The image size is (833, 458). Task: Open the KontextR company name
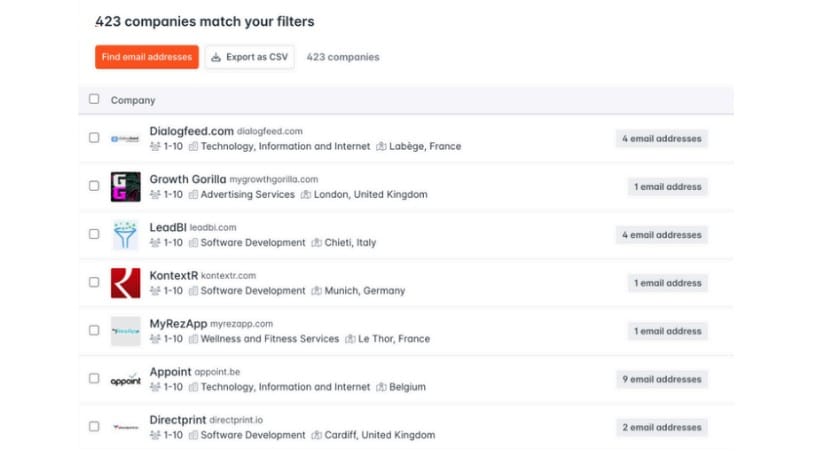coord(174,275)
